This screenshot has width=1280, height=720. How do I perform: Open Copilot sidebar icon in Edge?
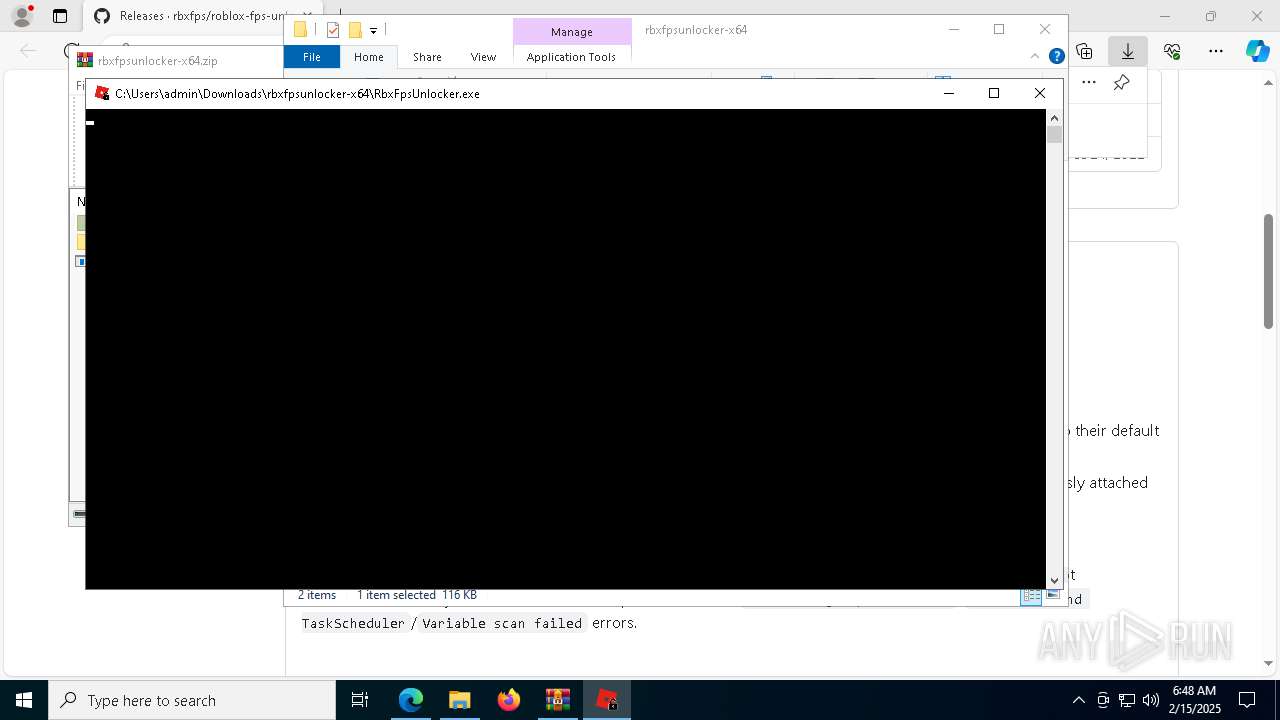tap(1258, 51)
